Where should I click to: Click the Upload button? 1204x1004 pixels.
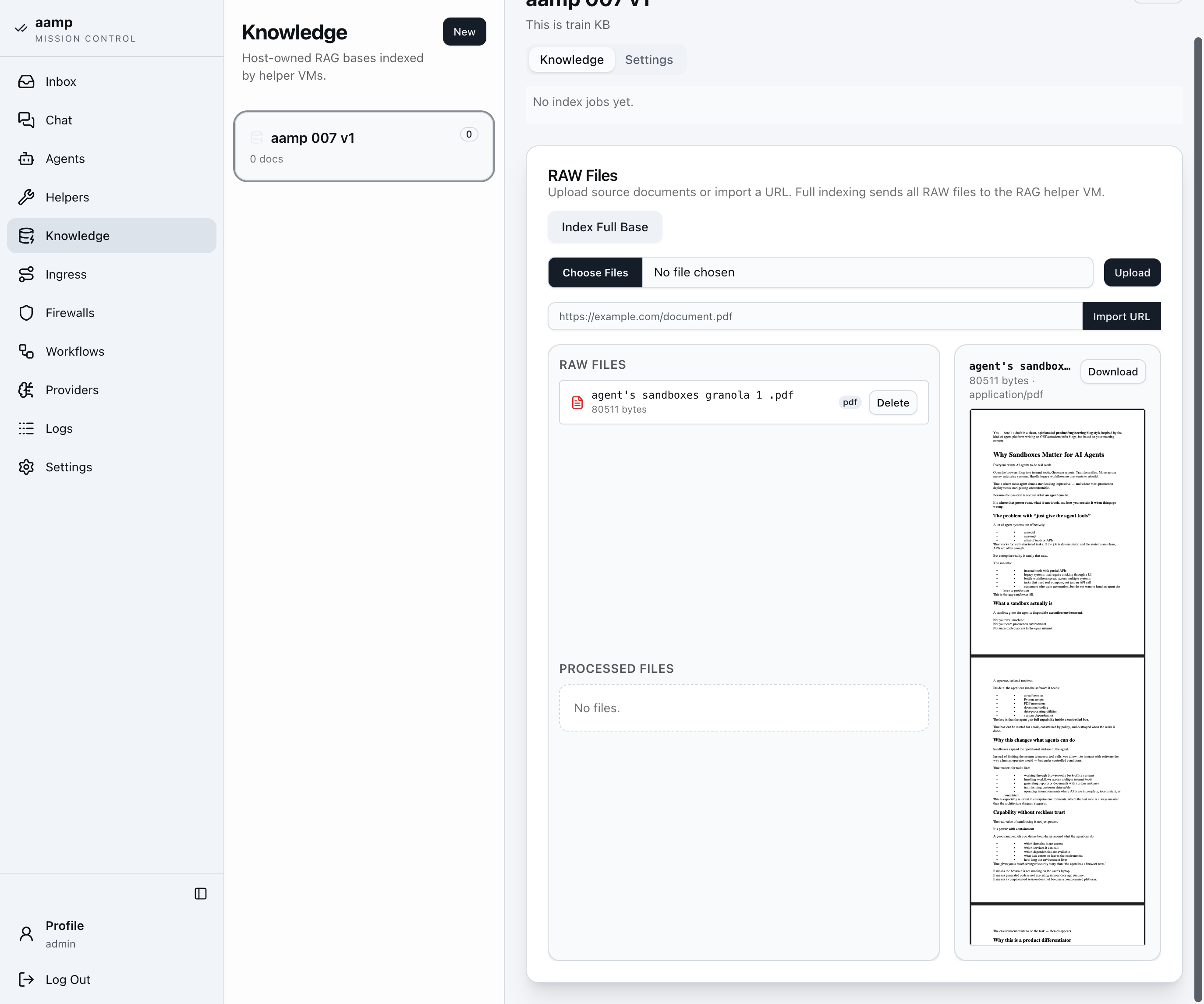pyautogui.click(x=1132, y=272)
